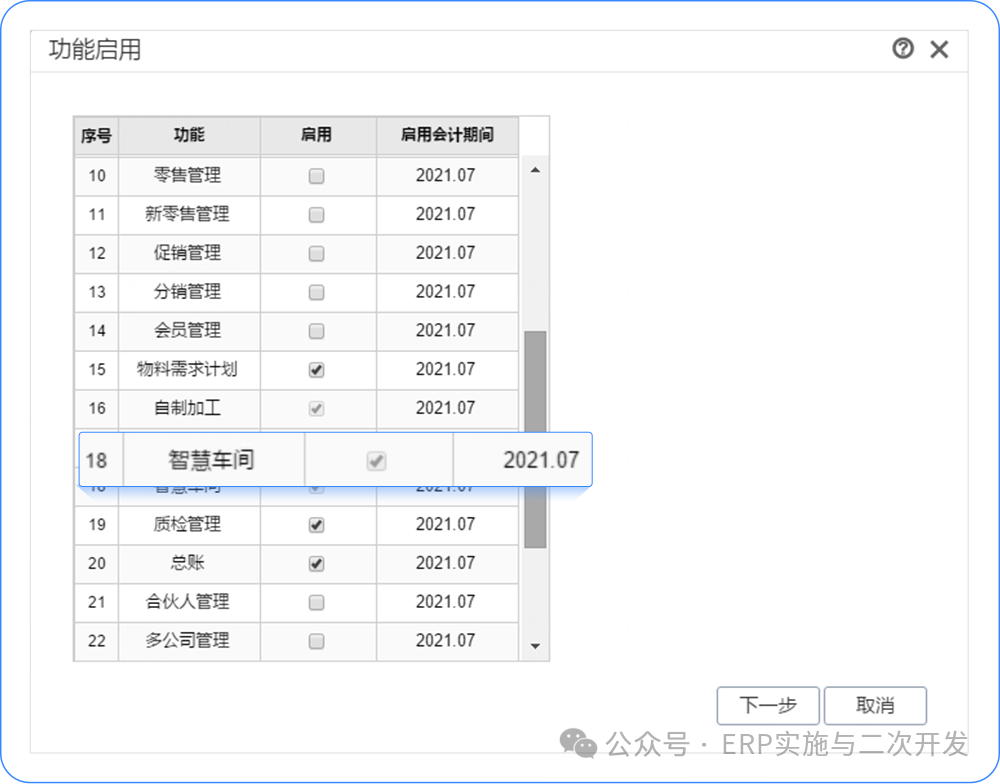
Task: Tick the 新零售管理 checkbox
Action: click(x=317, y=215)
